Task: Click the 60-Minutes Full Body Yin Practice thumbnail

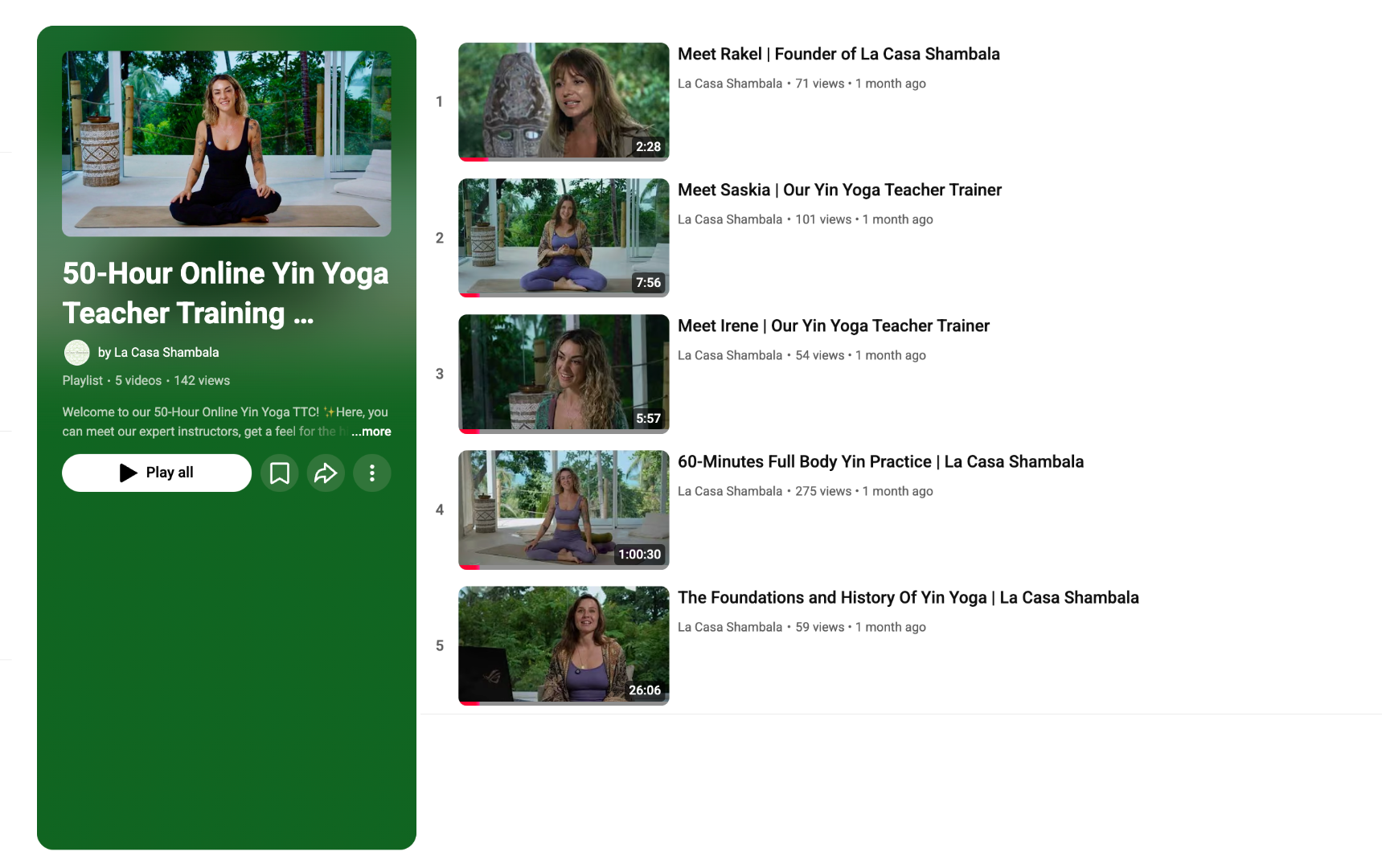Action: (x=562, y=509)
